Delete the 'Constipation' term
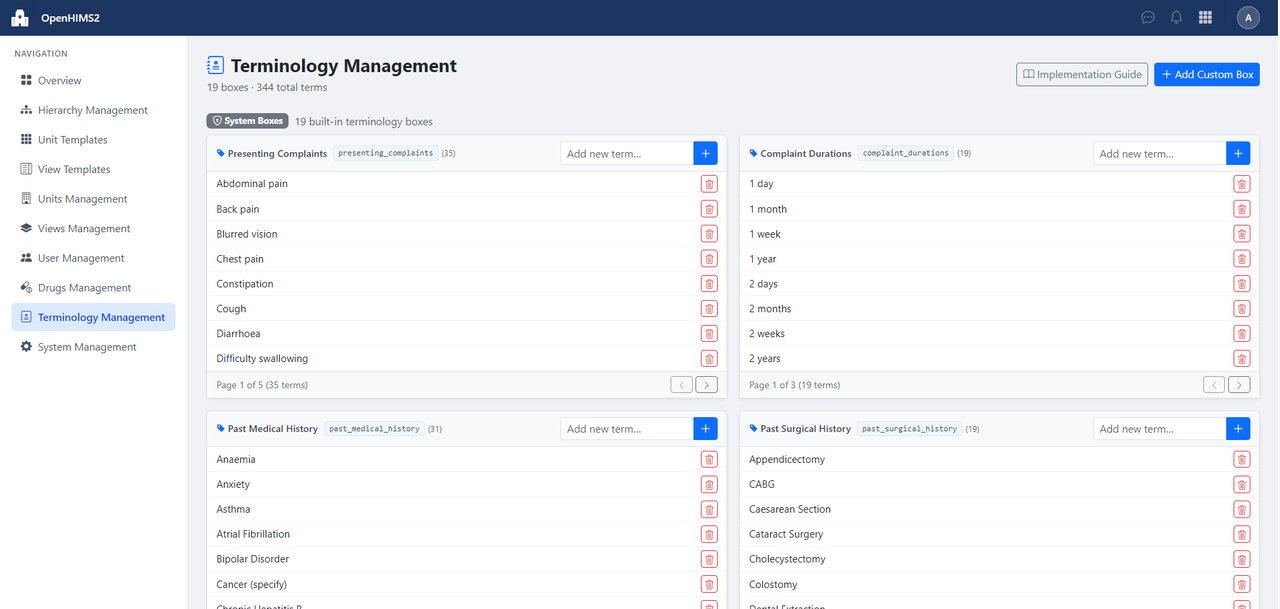 pyautogui.click(x=709, y=284)
